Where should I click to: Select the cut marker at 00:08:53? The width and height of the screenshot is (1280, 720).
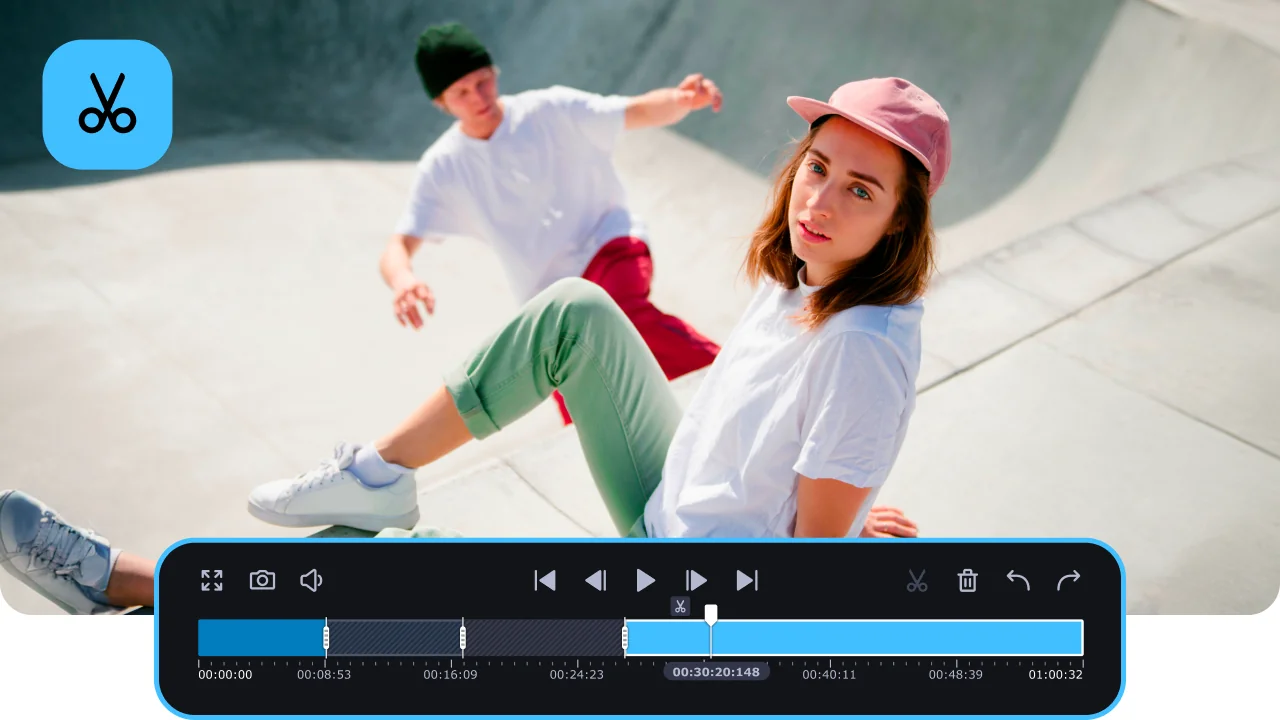click(x=326, y=637)
